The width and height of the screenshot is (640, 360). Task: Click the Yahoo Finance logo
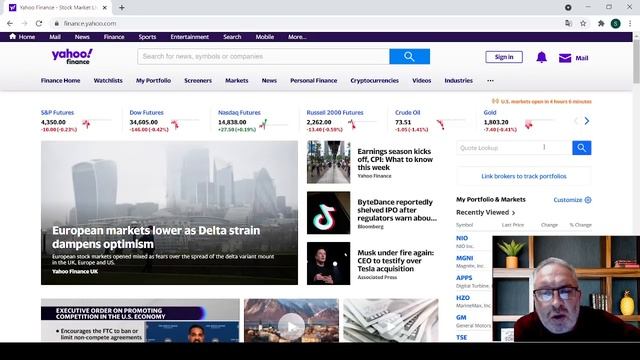click(72, 56)
